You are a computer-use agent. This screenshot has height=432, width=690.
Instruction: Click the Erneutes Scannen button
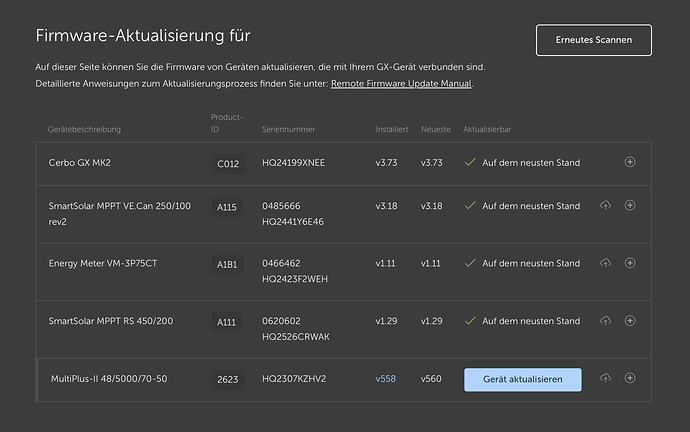(x=594, y=40)
